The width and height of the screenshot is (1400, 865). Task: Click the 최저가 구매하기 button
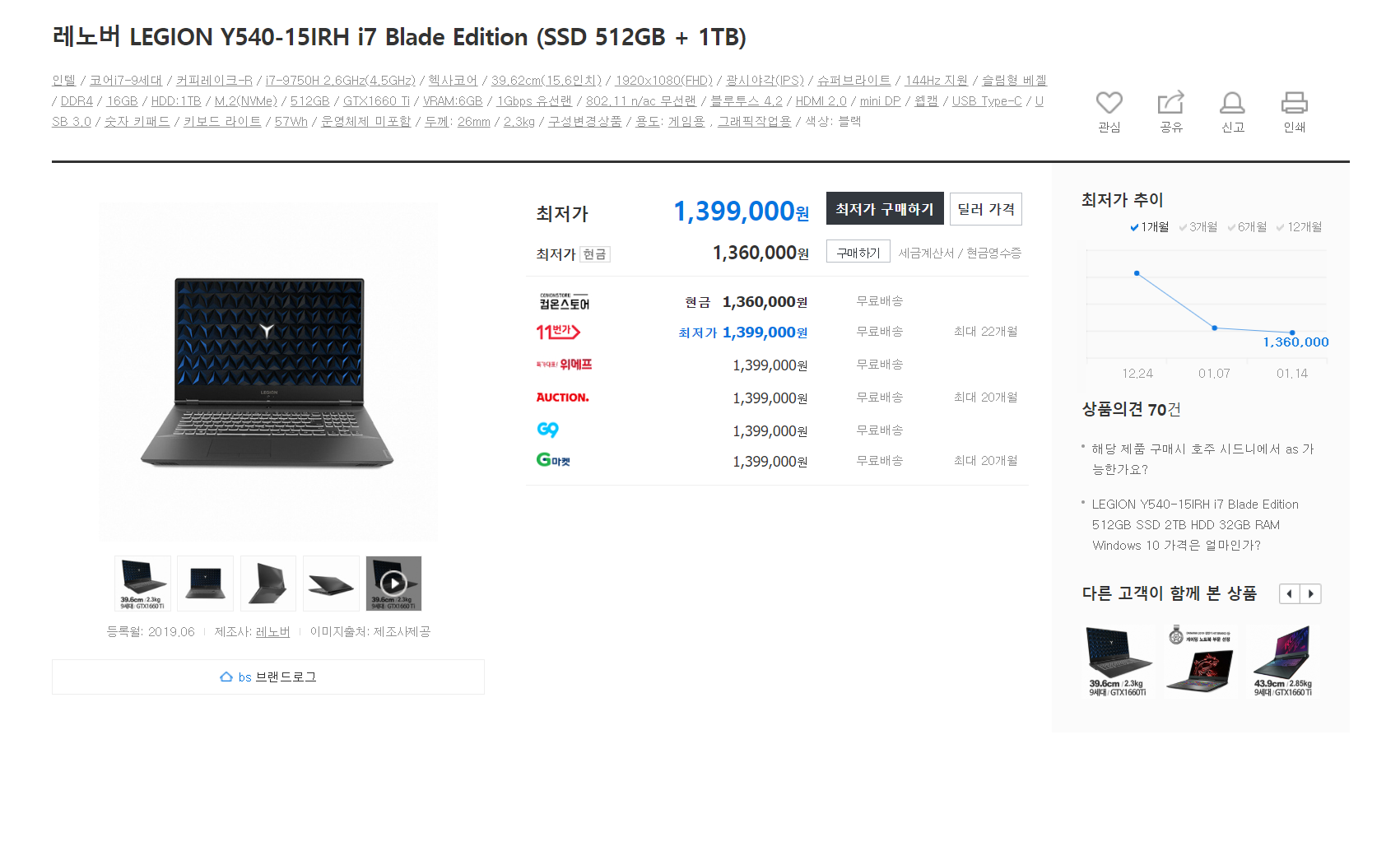(x=885, y=209)
